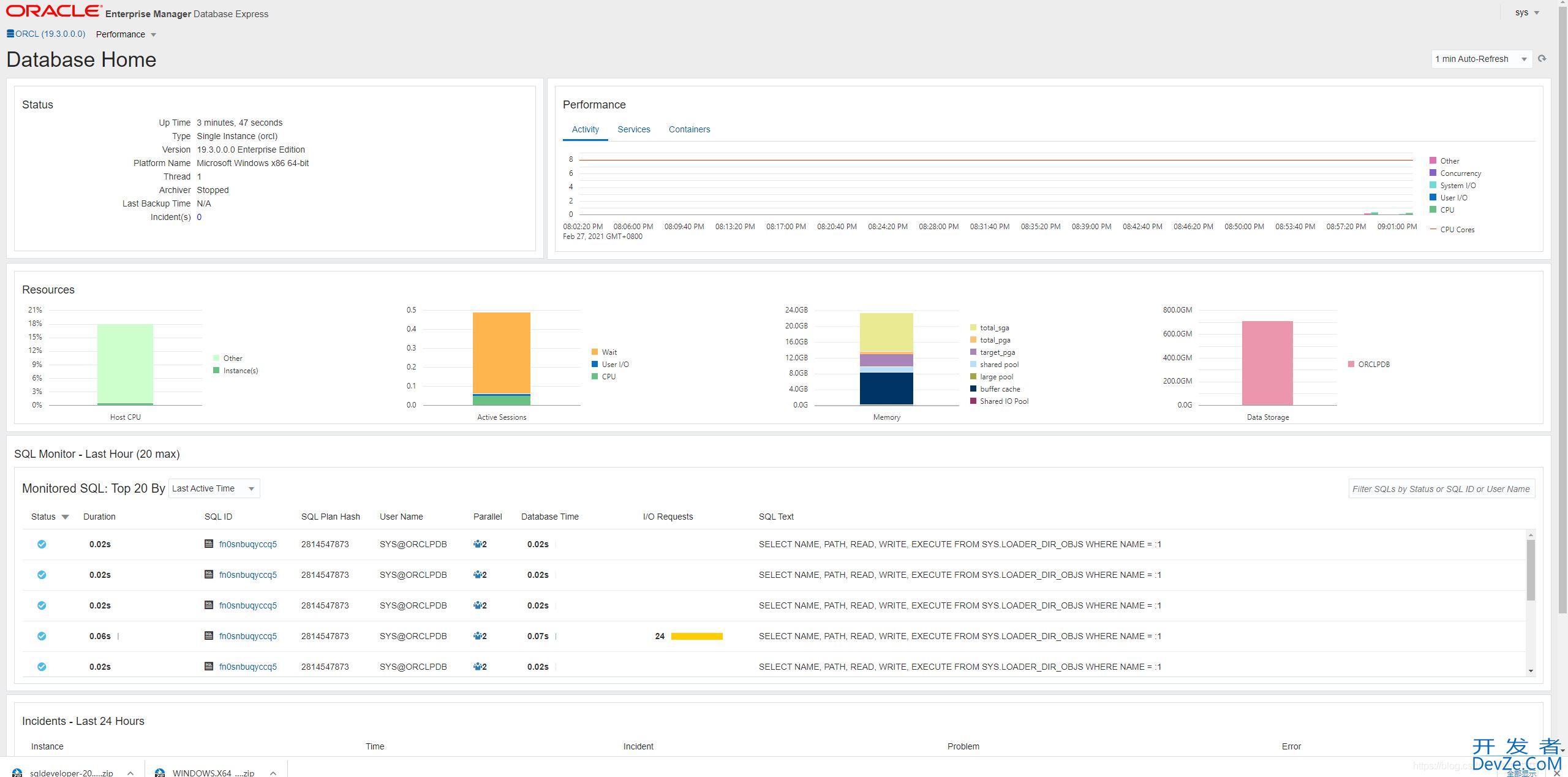This screenshot has width=1568, height=777.
Task: Click the Active Sessions orange bar
Action: (x=501, y=353)
